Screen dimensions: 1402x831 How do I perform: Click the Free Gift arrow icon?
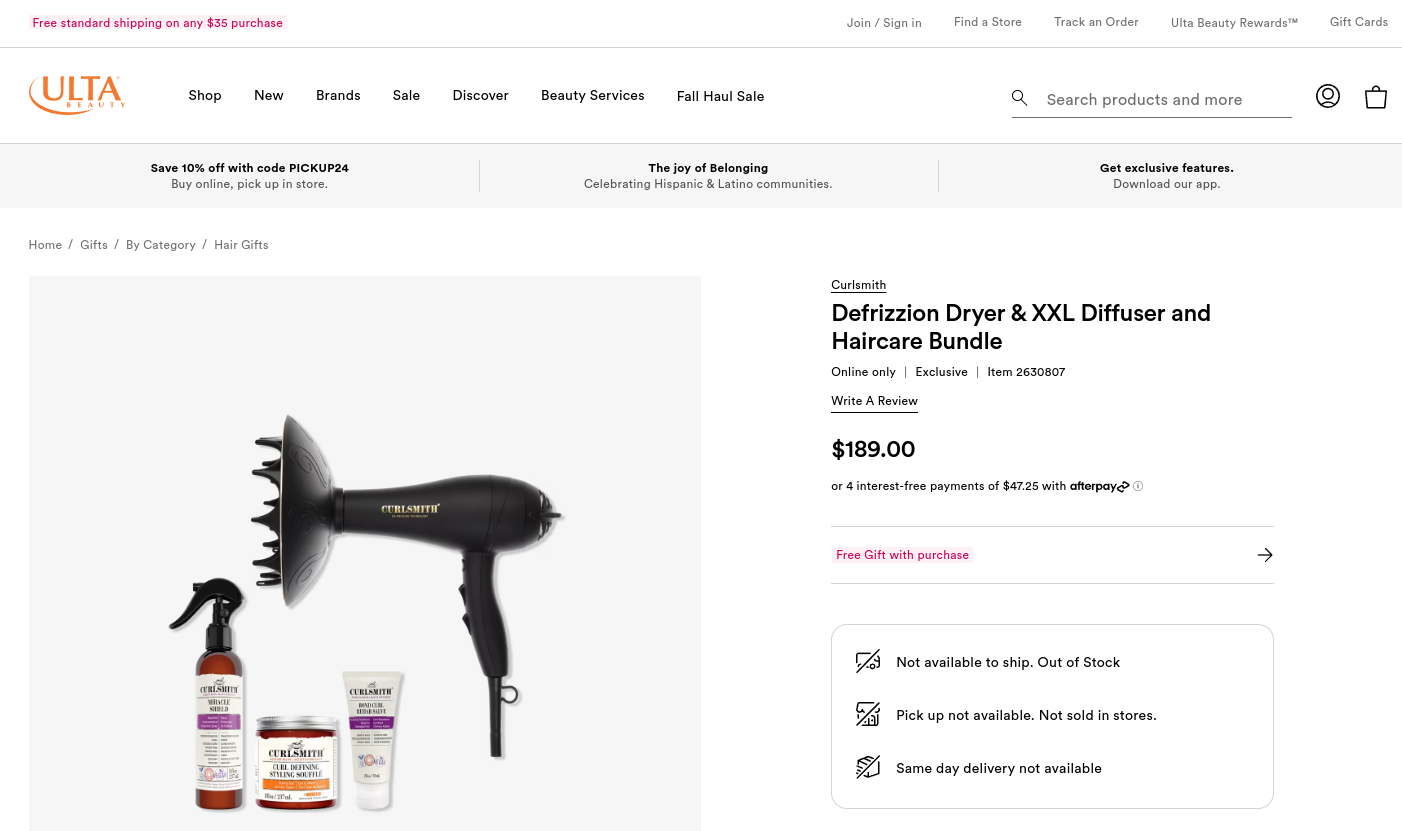click(1265, 555)
